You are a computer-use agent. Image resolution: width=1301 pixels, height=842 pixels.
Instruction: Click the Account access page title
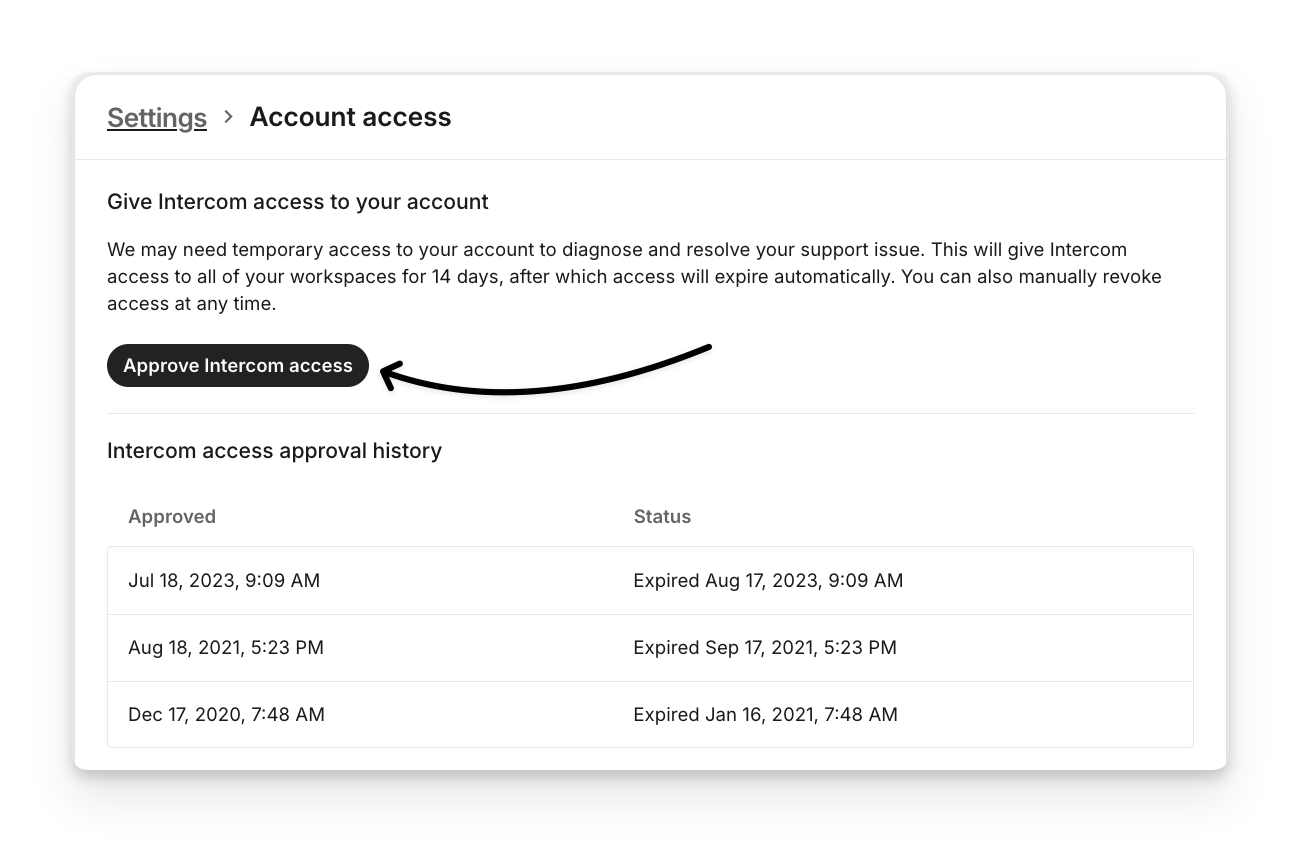[350, 117]
